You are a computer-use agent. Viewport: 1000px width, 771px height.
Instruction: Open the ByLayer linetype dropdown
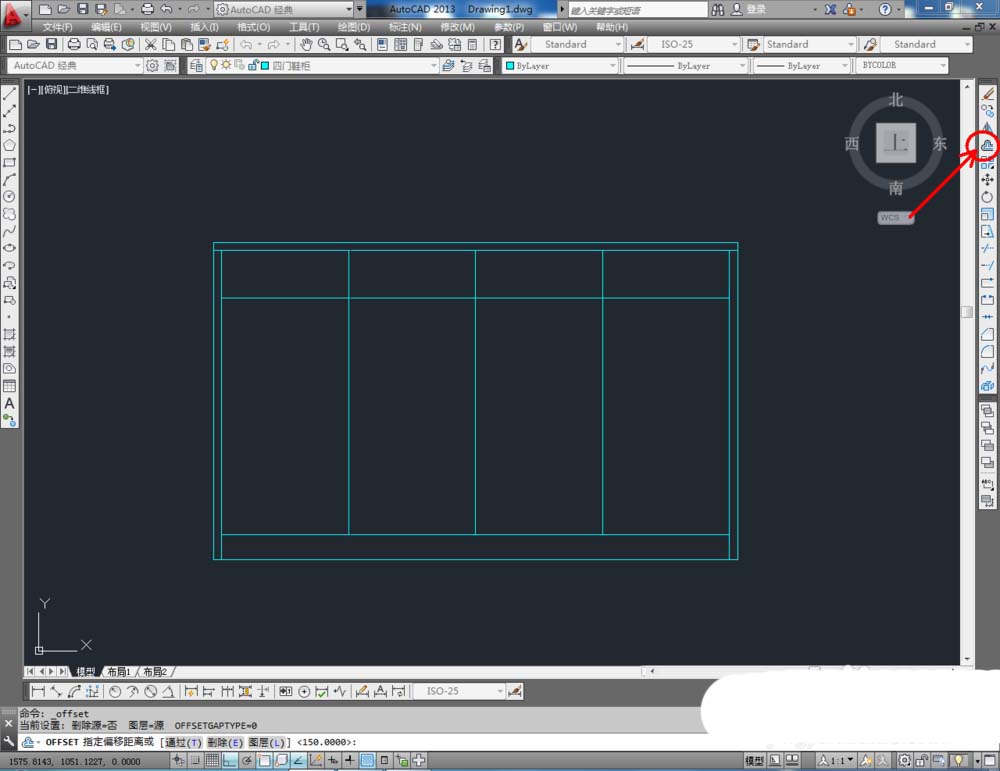click(x=685, y=66)
